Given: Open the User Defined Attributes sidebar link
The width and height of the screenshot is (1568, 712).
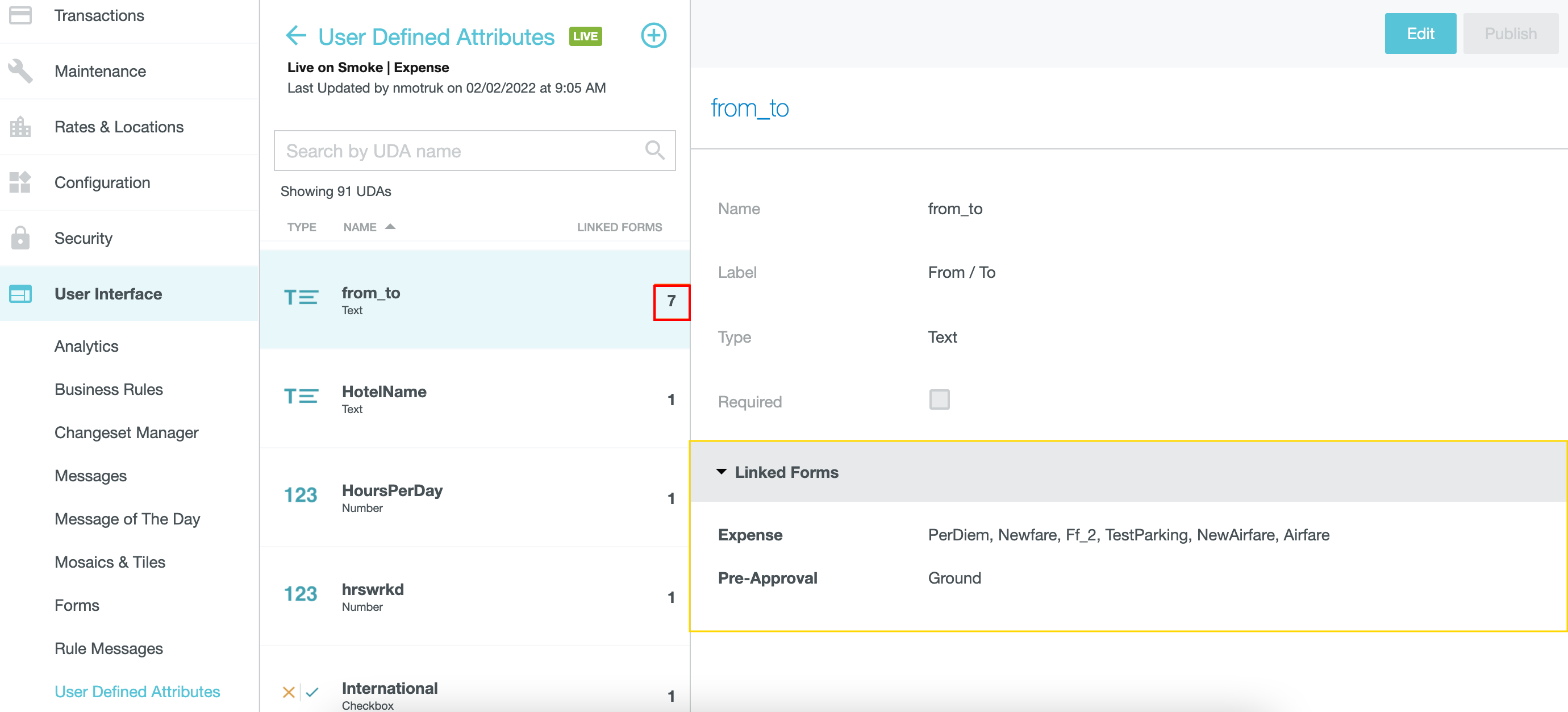Looking at the screenshot, I should pyautogui.click(x=137, y=692).
